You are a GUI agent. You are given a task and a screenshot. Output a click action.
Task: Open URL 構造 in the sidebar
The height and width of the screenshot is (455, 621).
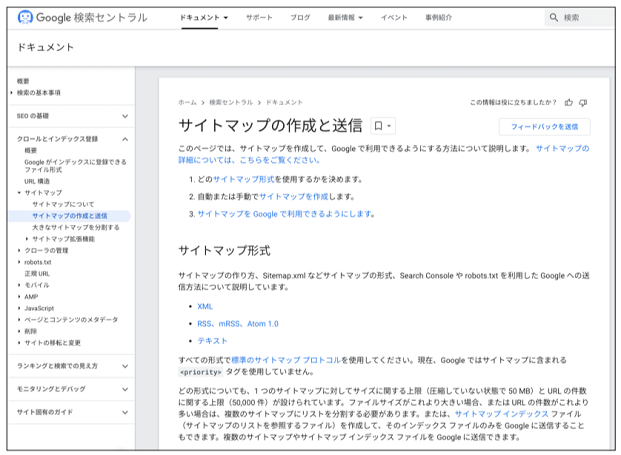pyautogui.click(x=37, y=181)
